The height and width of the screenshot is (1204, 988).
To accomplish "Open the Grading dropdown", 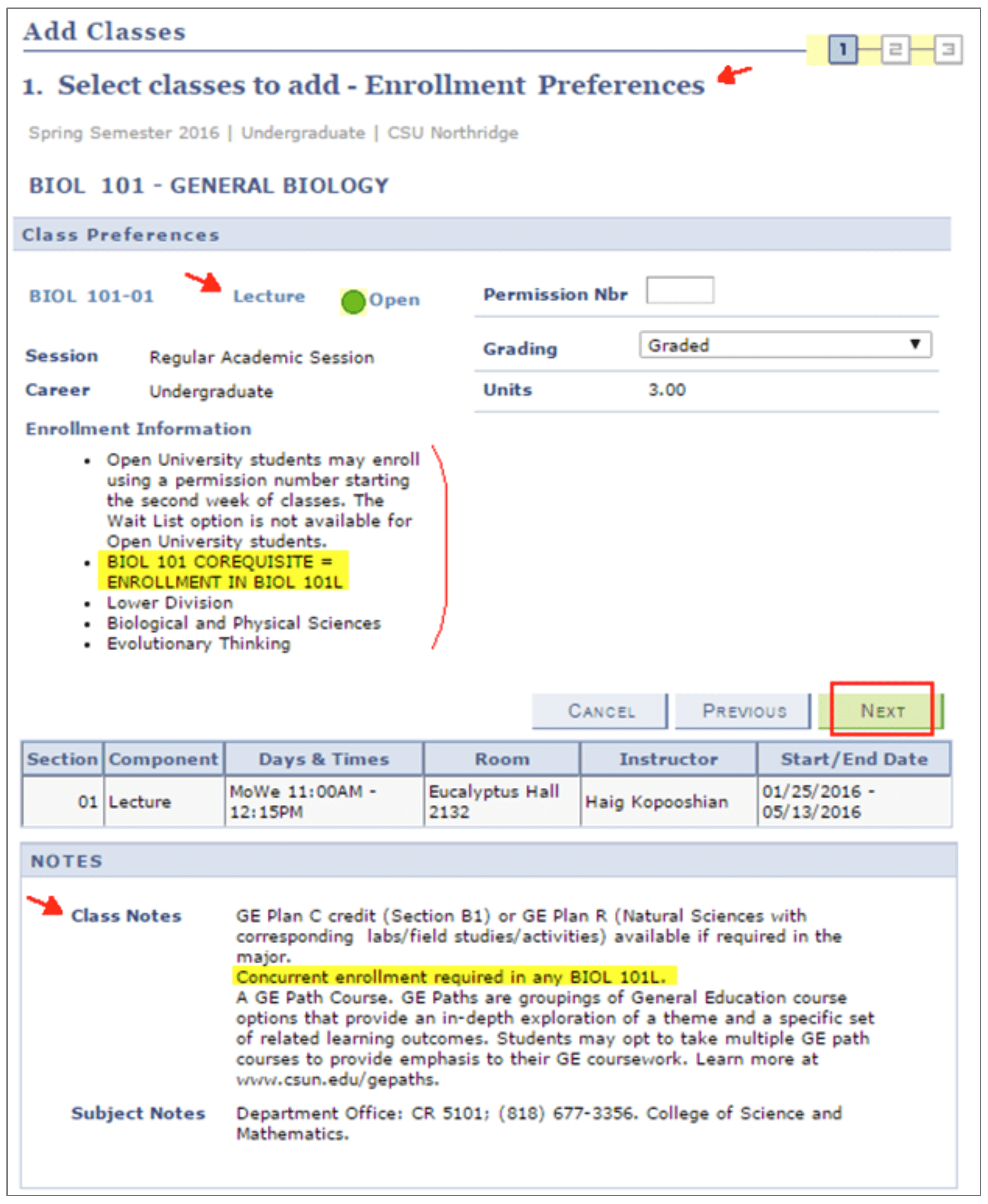I will 785,345.
